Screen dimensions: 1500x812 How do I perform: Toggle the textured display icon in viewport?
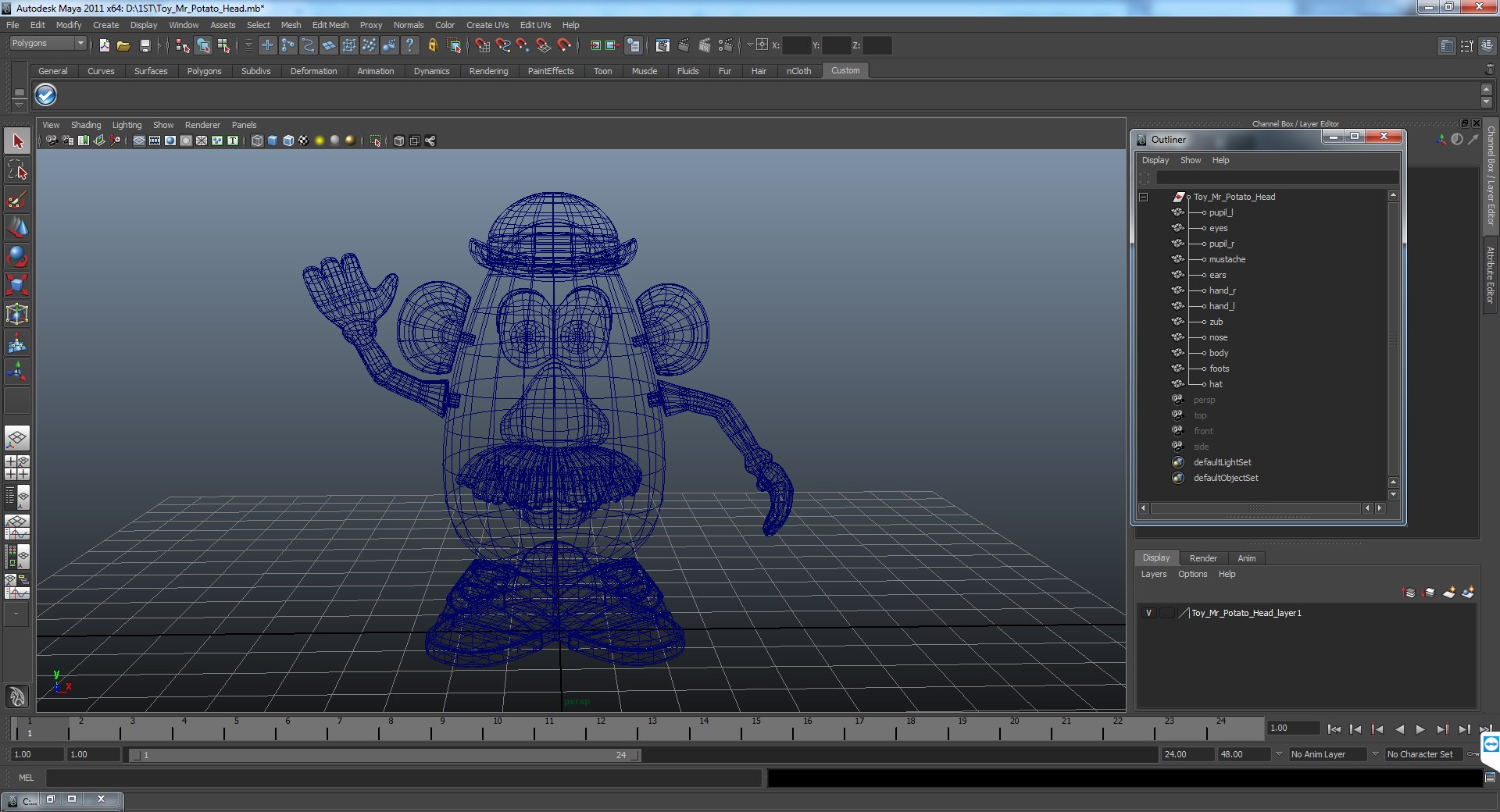(303, 141)
